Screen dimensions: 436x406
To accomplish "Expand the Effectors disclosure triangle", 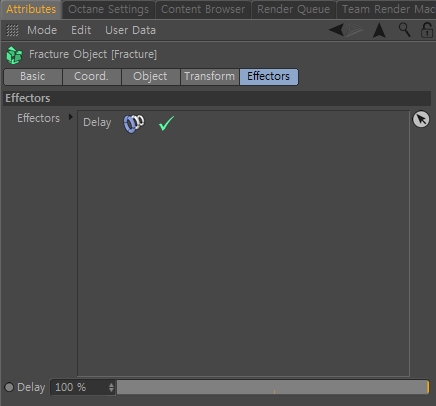I will [70, 117].
